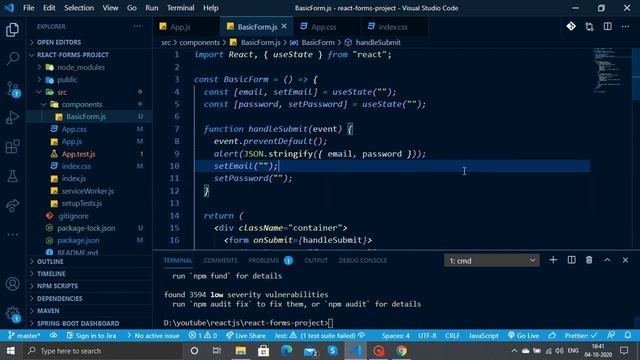Click the Windows search box
This screenshot has width=640, height=360.
103,351
